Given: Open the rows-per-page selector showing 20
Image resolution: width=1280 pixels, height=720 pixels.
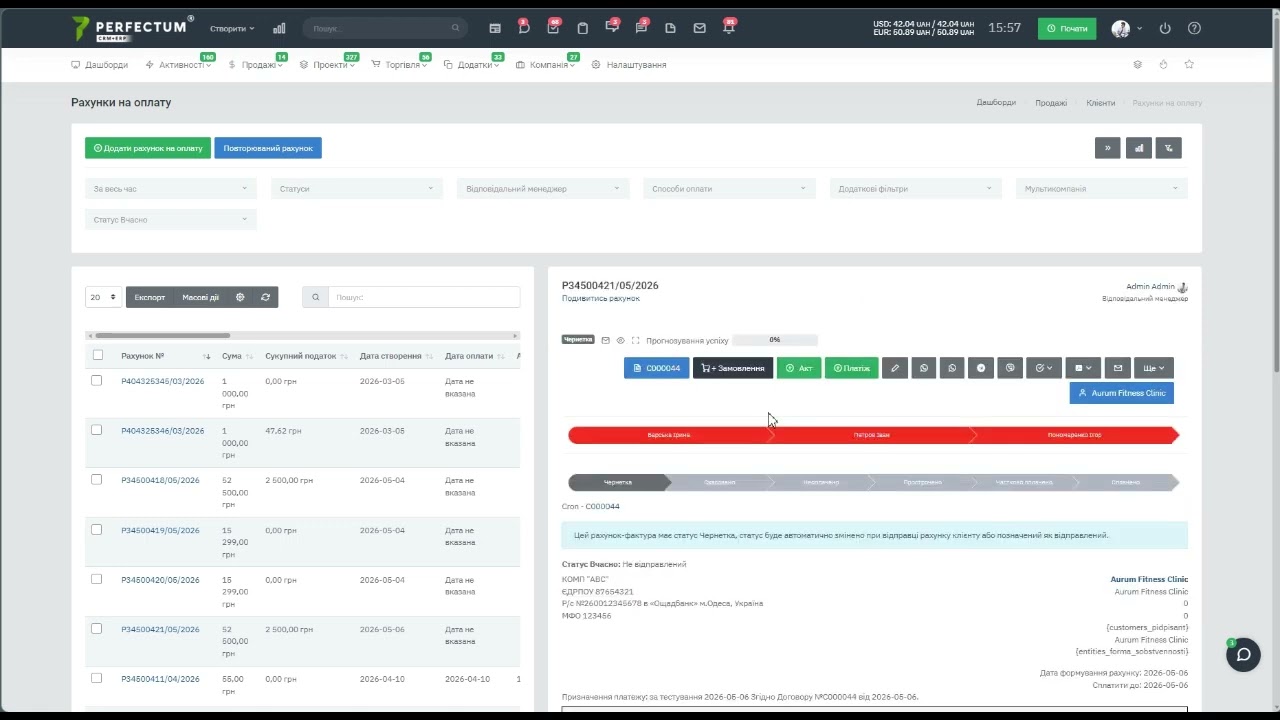Looking at the screenshot, I should (103, 297).
